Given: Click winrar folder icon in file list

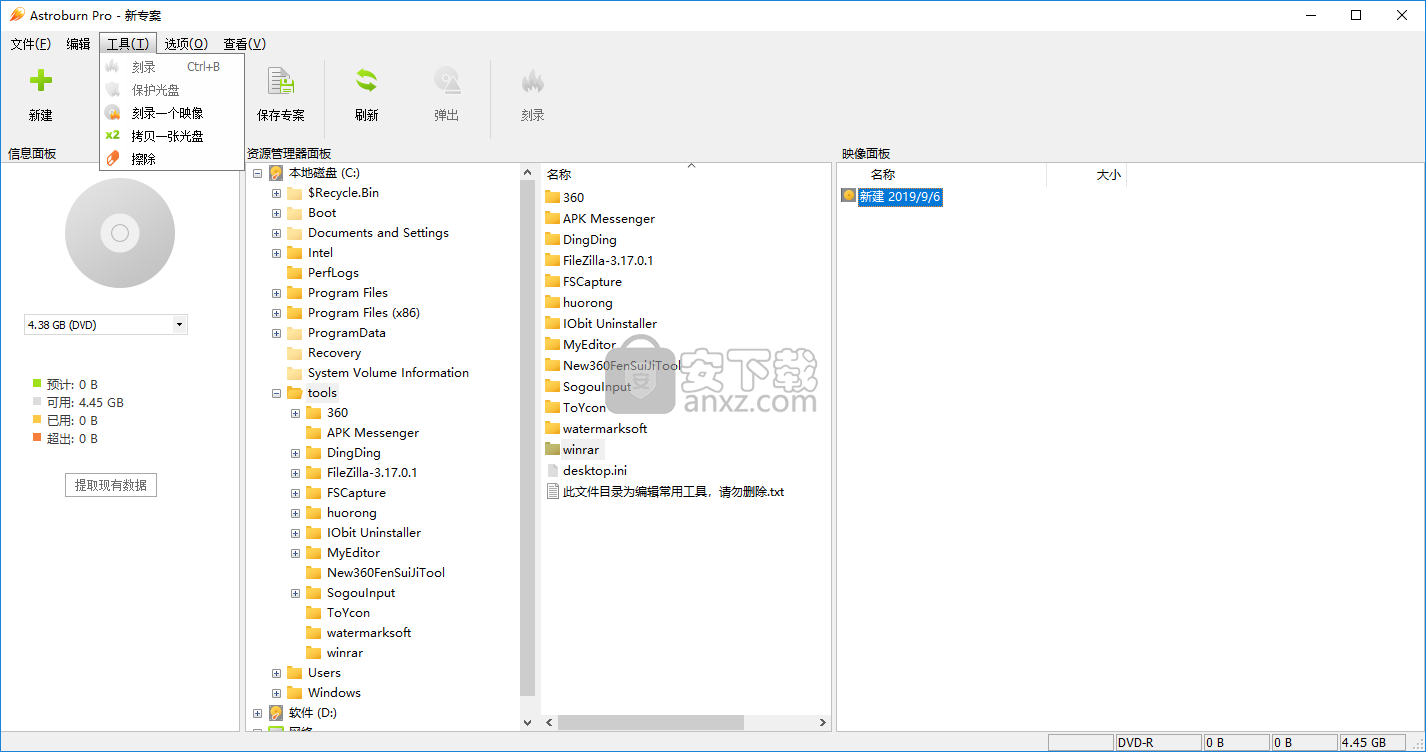Looking at the screenshot, I should [552, 449].
